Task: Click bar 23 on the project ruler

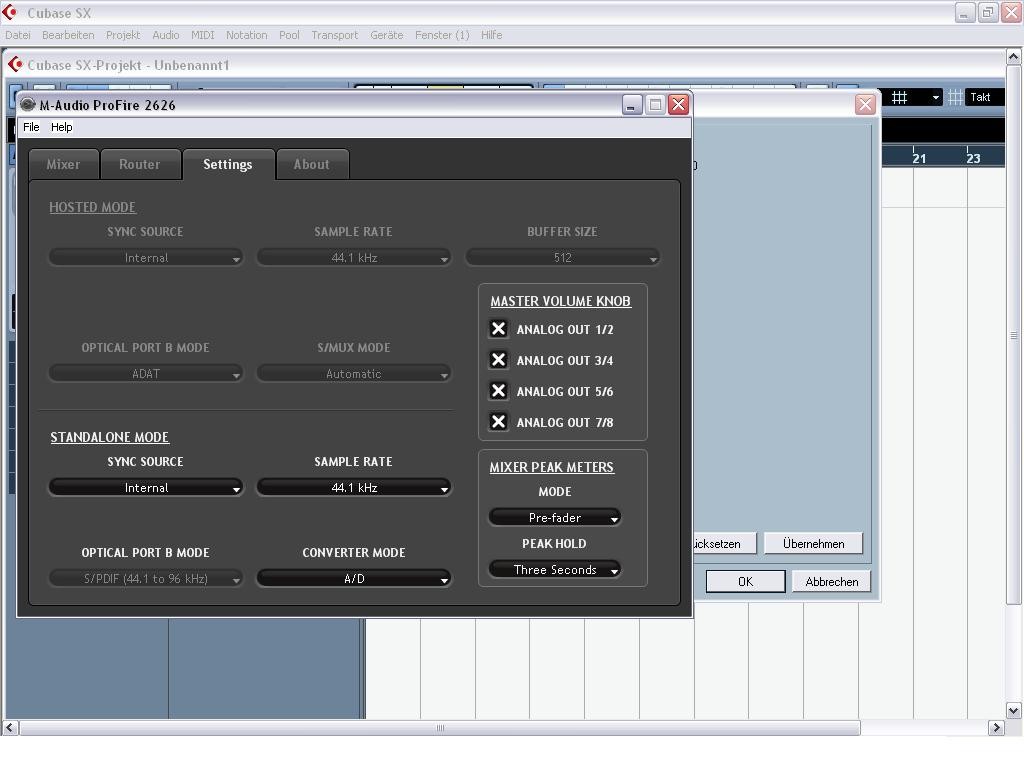Action: point(973,157)
